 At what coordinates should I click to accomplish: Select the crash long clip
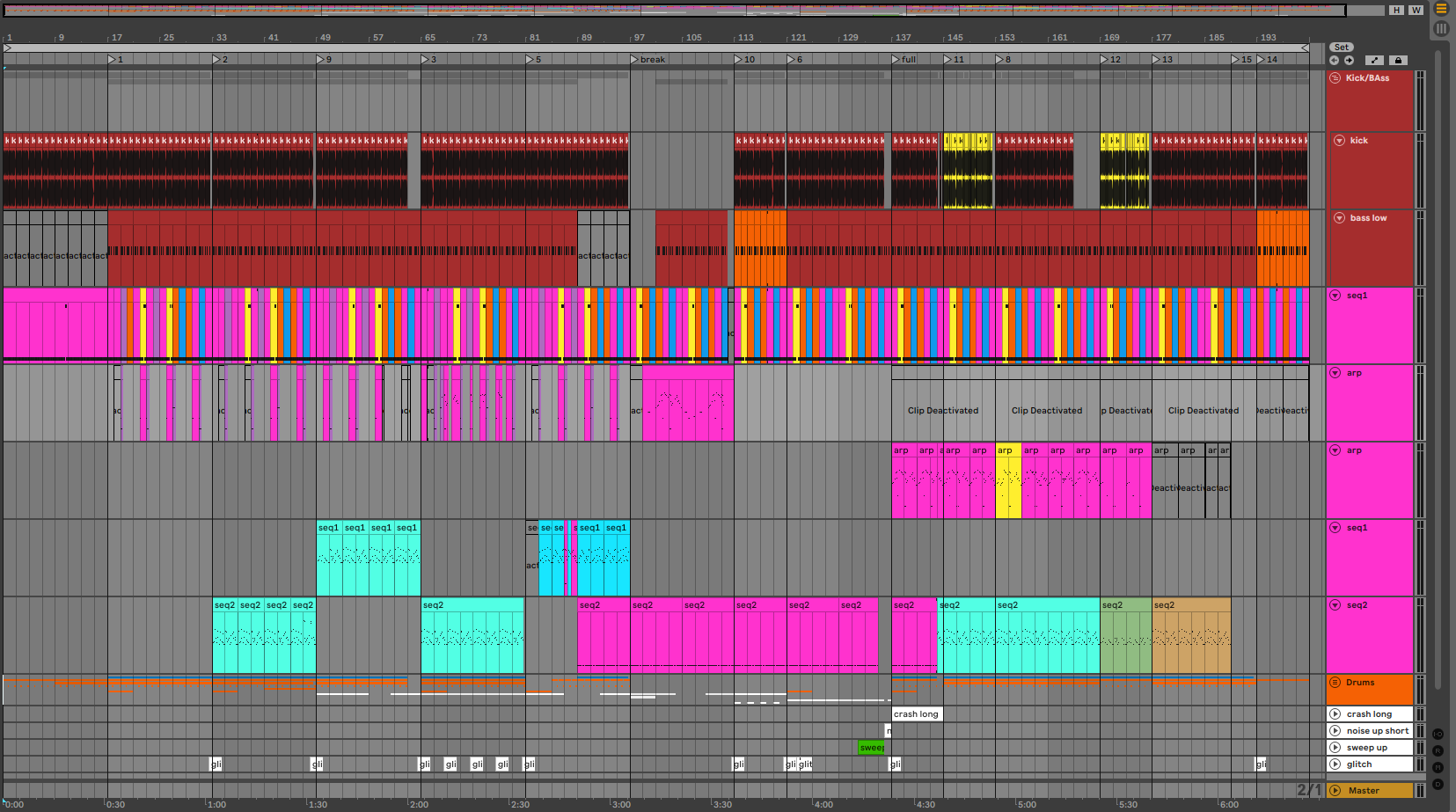click(917, 714)
